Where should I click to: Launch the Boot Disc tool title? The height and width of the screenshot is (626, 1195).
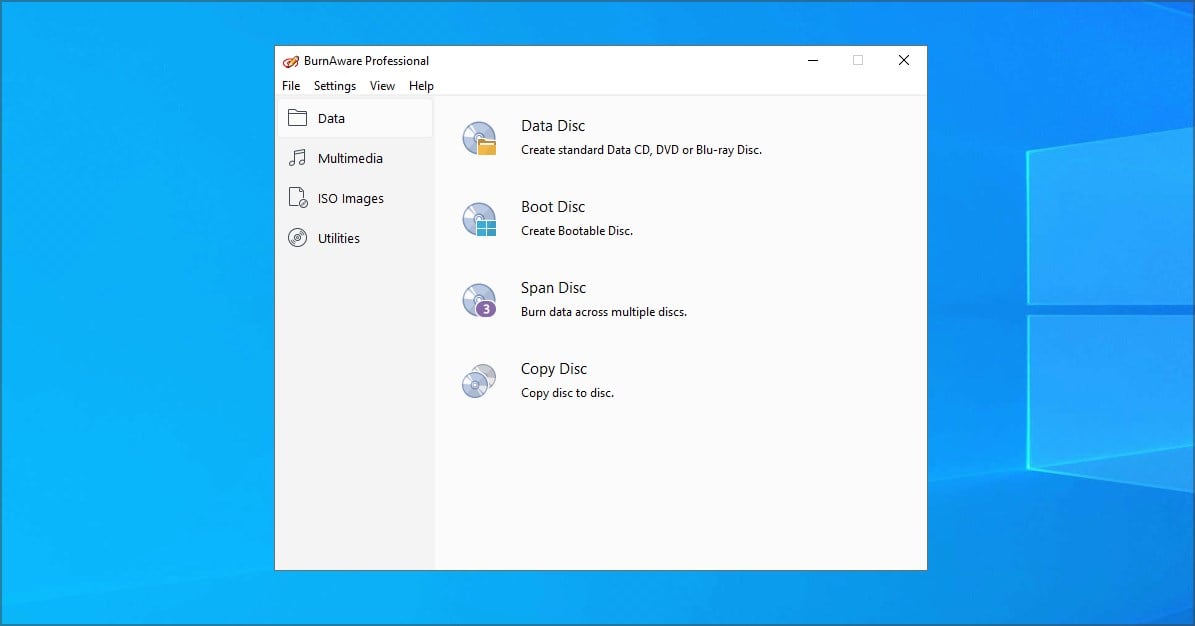tap(553, 207)
